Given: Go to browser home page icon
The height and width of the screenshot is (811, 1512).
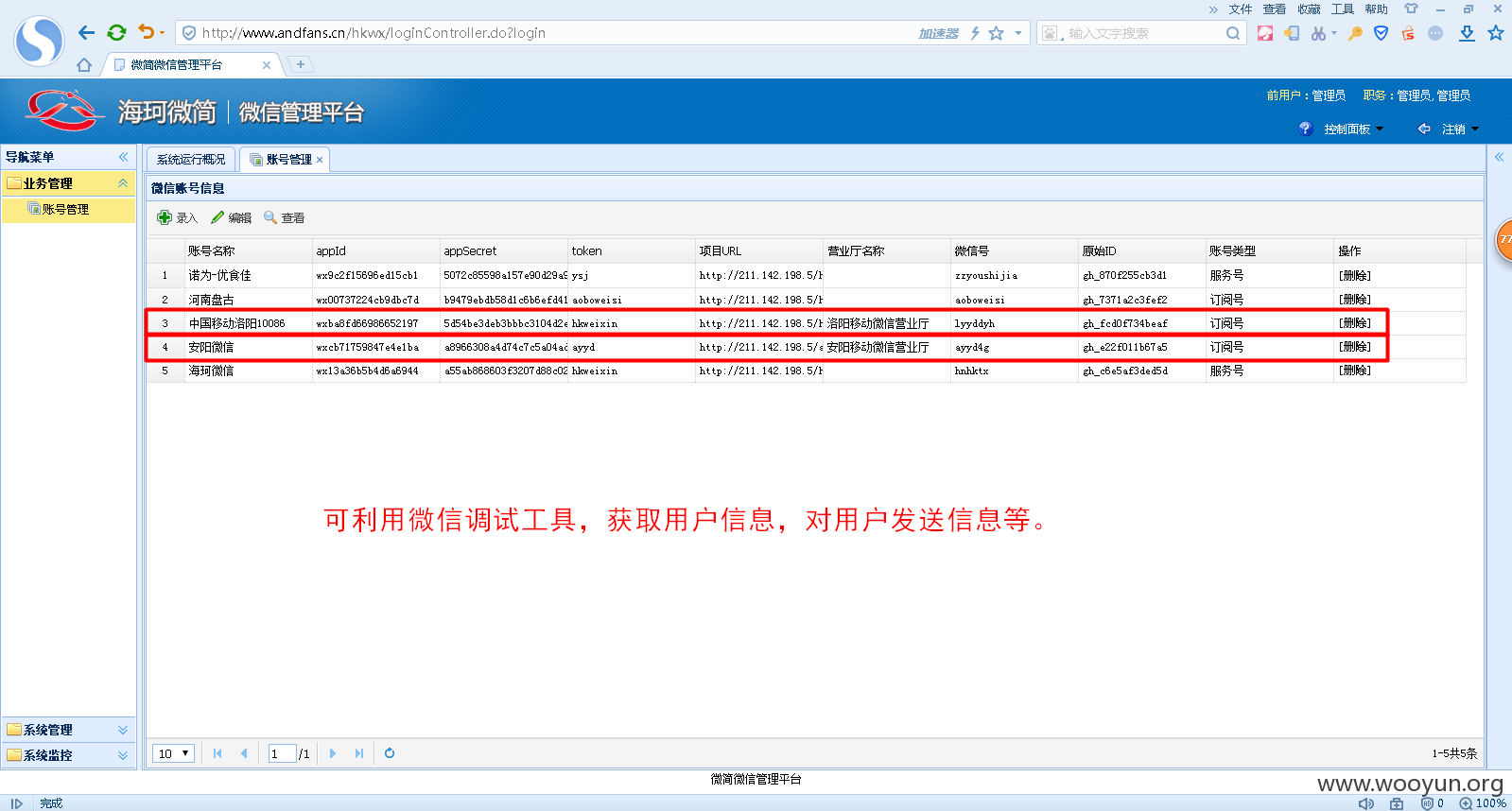Looking at the screenshot, I should 84,65.
